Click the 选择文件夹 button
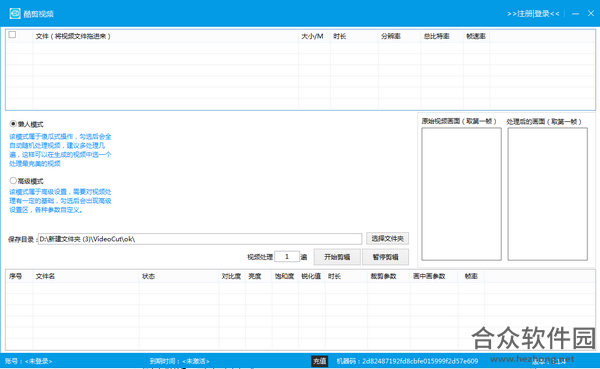Screen dimensions: 600x369 pos(387,238)
